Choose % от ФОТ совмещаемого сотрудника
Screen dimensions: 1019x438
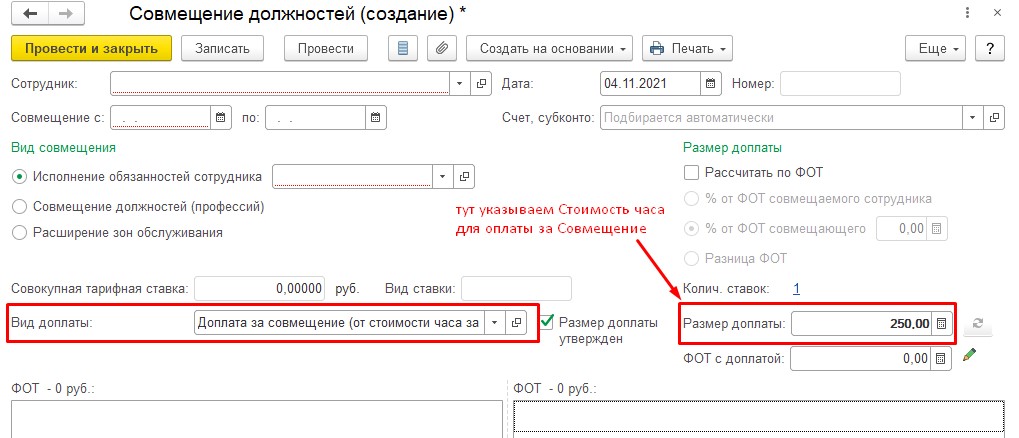[x=692, y=198]
